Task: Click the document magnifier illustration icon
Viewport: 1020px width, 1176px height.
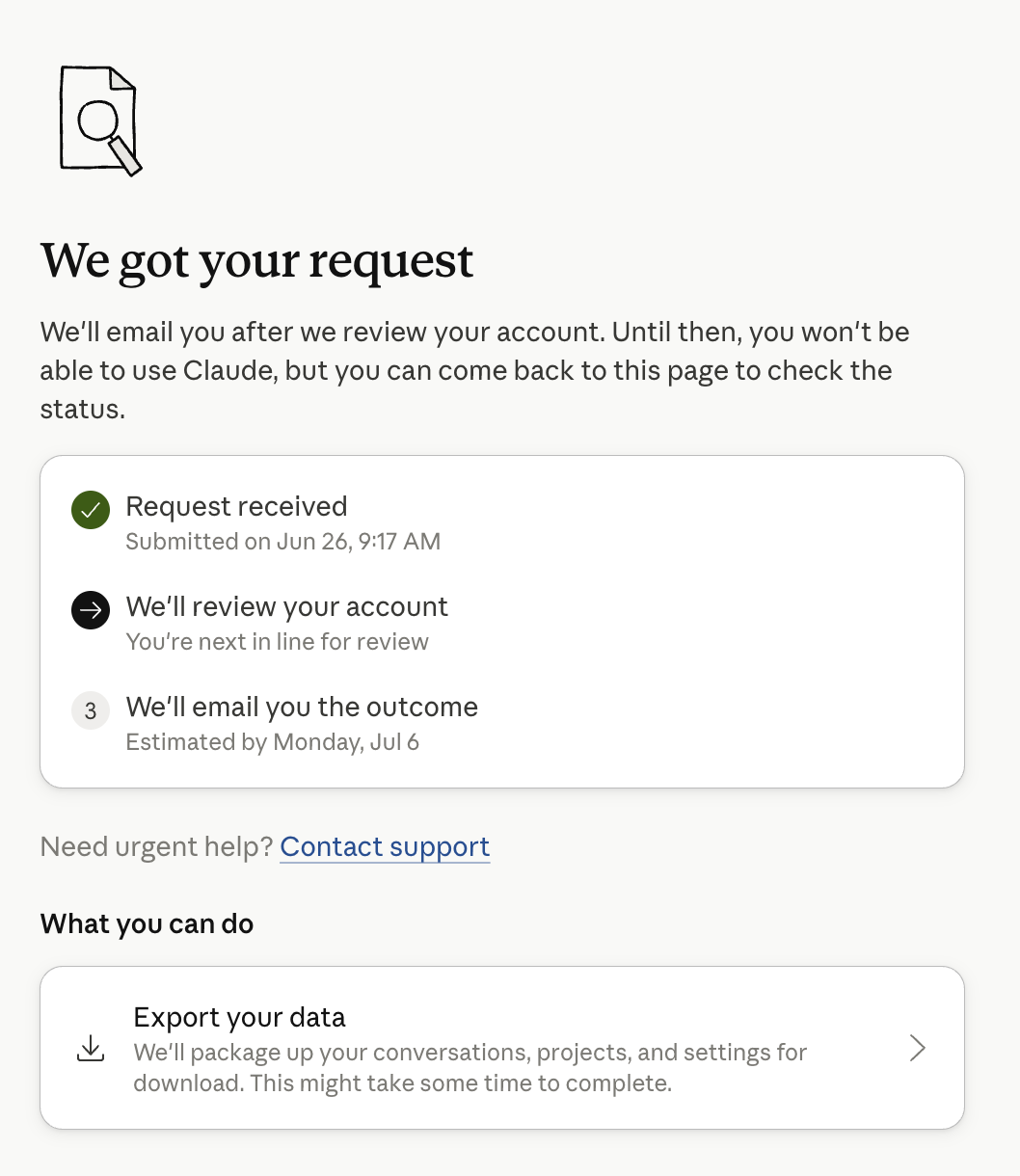Action: coord(101,121)
